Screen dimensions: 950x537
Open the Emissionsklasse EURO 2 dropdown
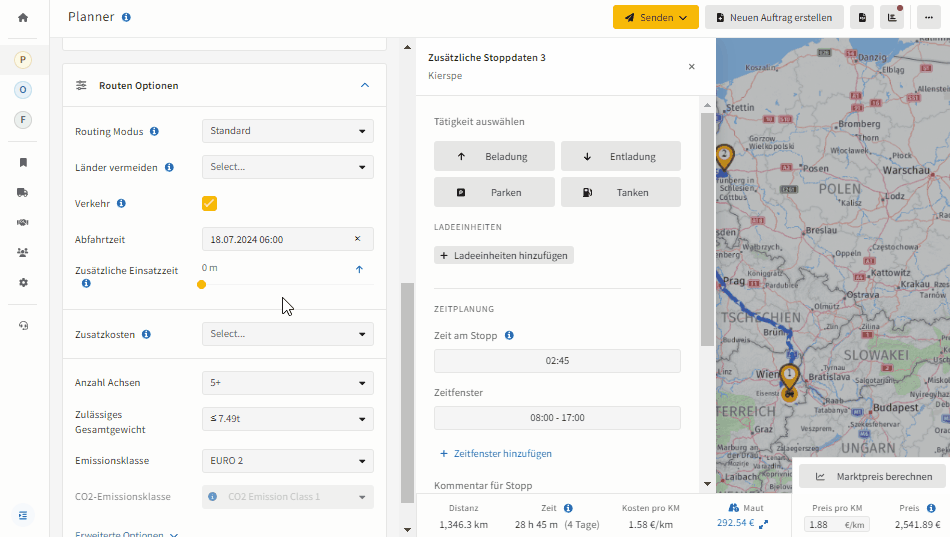click(288, 461)
